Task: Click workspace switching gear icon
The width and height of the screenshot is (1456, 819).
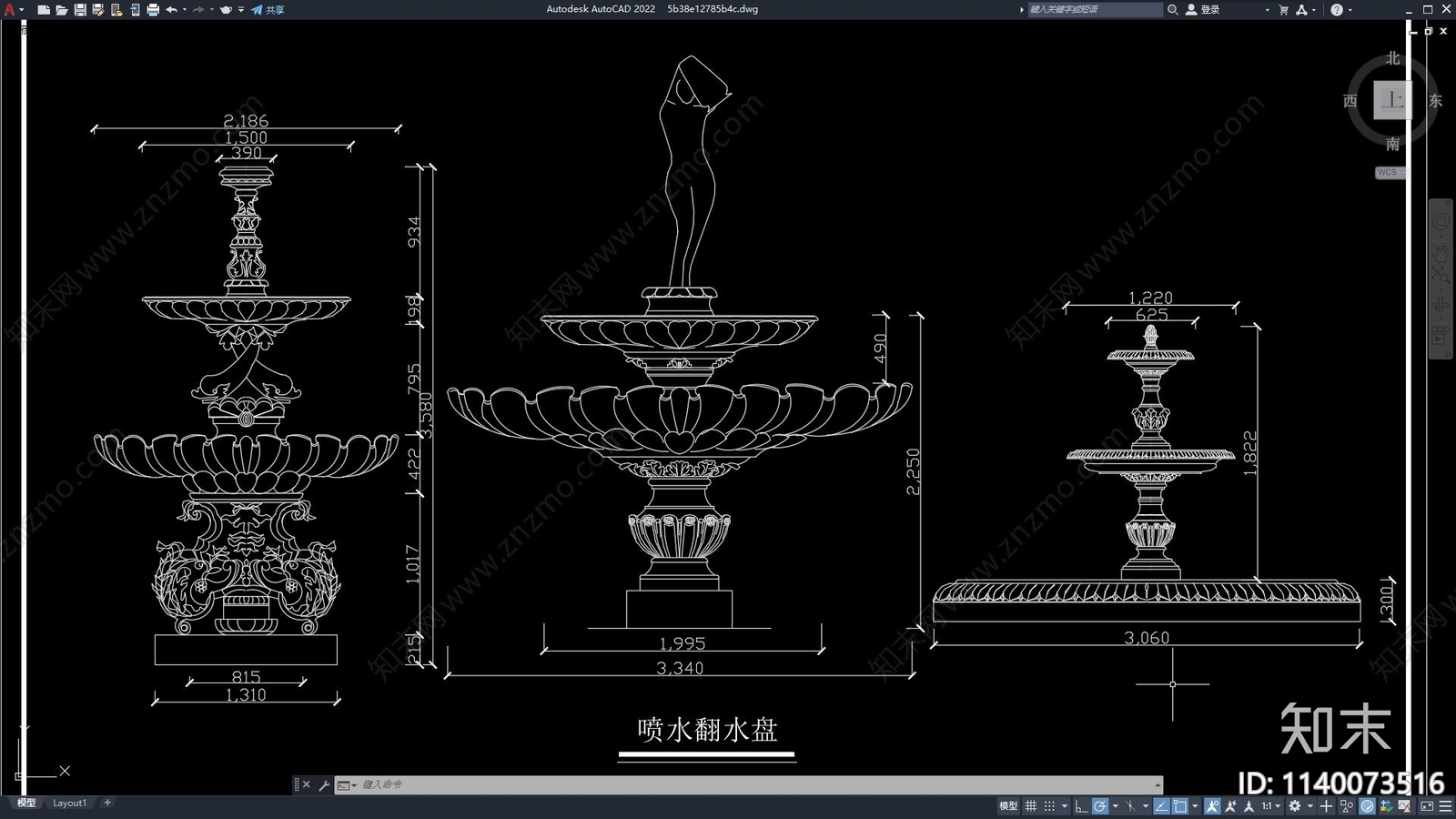Action: tap(1295, 806)
